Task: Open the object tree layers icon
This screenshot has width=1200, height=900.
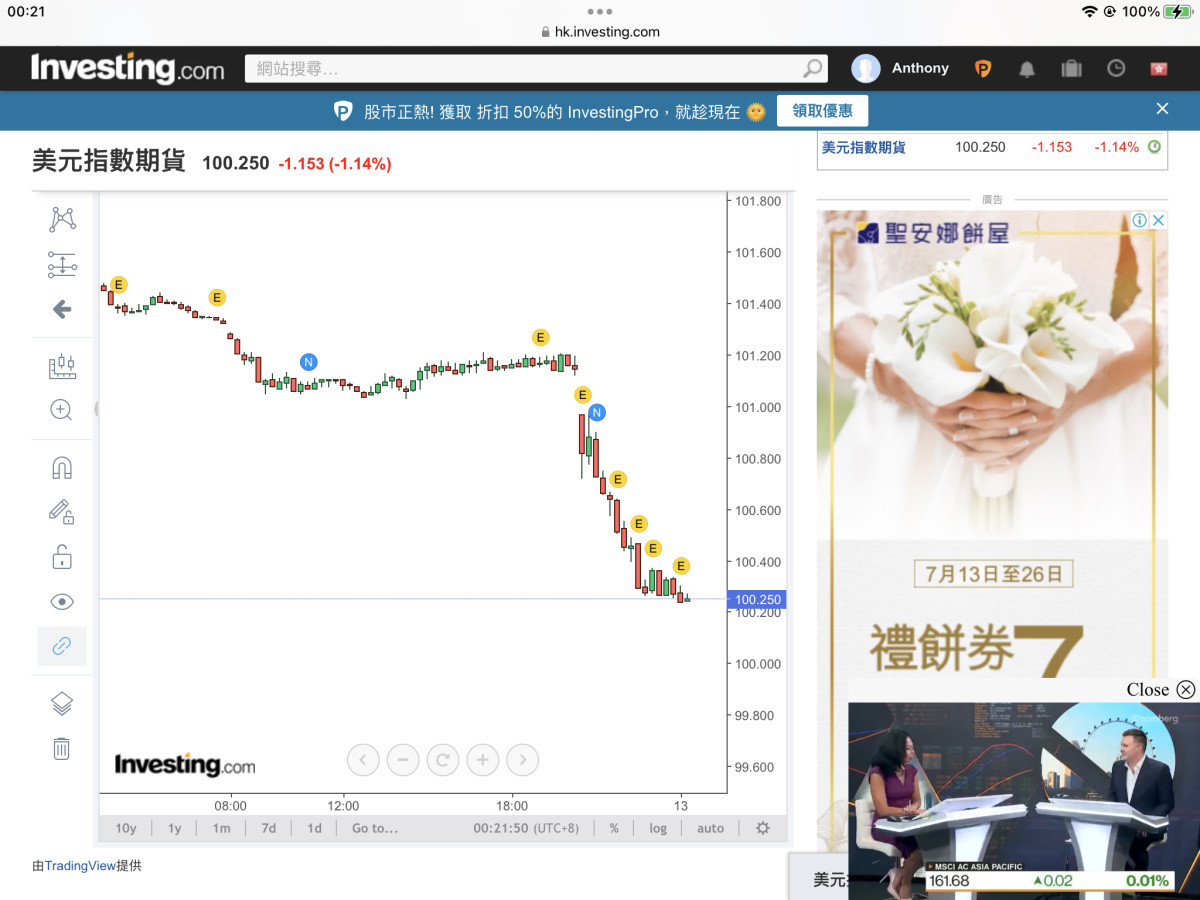Action: [x=62, y=704]
